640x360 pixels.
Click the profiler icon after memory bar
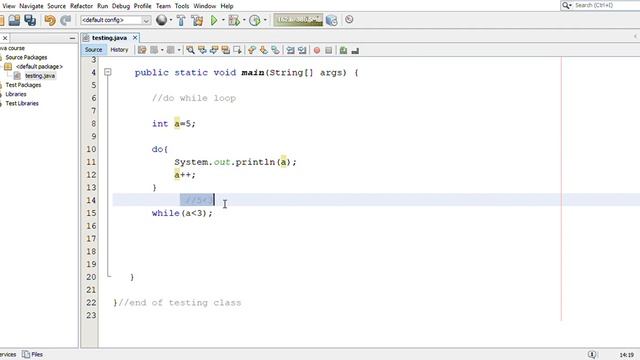click(331, 20)
